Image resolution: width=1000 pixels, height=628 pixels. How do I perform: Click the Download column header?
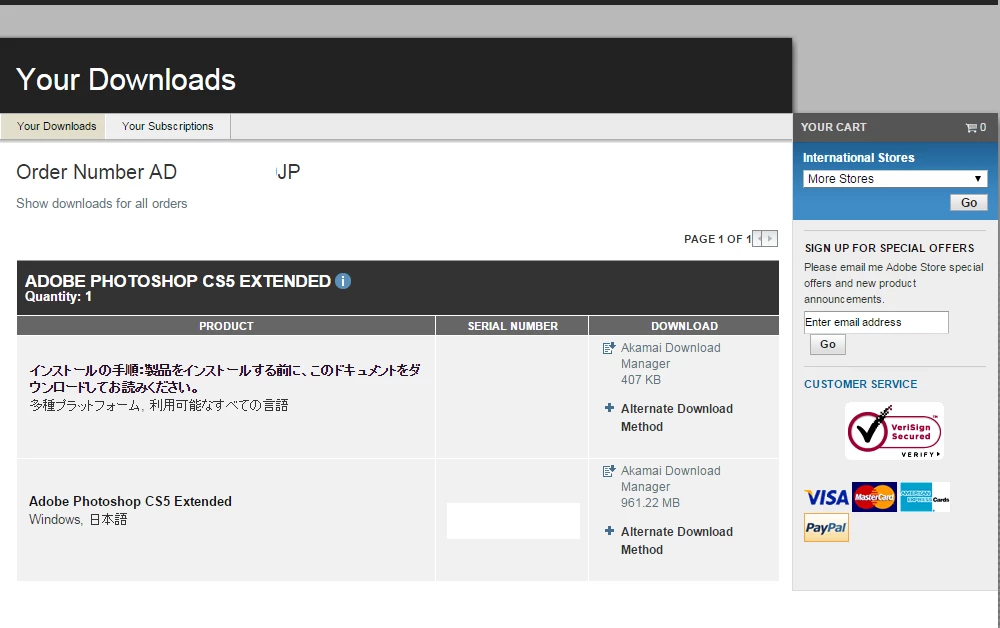tap(684, 326)
